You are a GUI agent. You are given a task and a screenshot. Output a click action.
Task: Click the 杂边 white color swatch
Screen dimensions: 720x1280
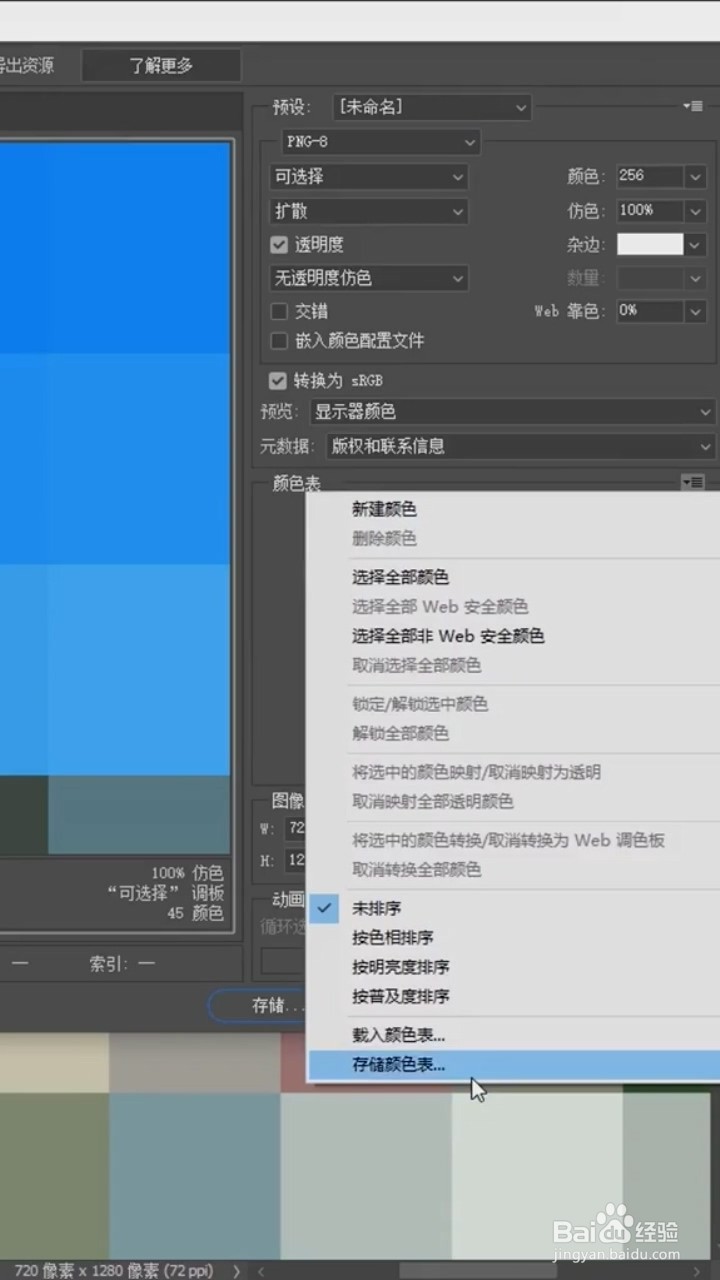[650, 244]
